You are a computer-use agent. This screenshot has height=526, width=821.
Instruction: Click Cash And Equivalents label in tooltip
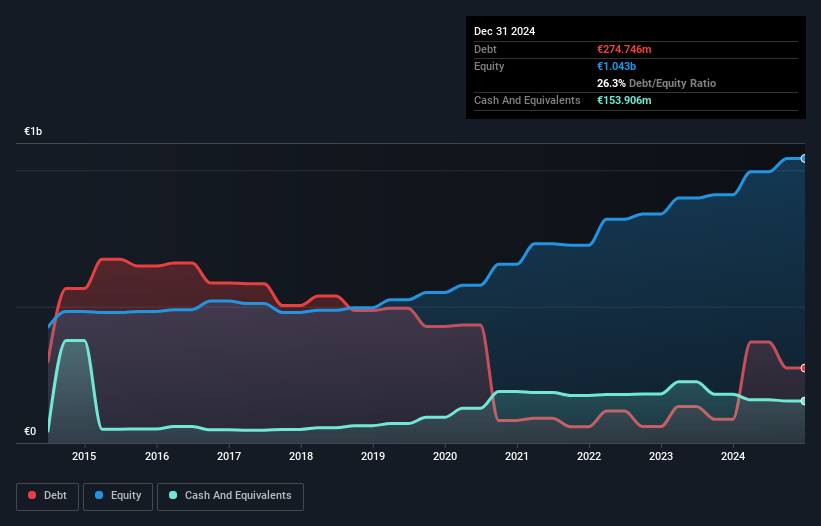[x=527, y=100]
